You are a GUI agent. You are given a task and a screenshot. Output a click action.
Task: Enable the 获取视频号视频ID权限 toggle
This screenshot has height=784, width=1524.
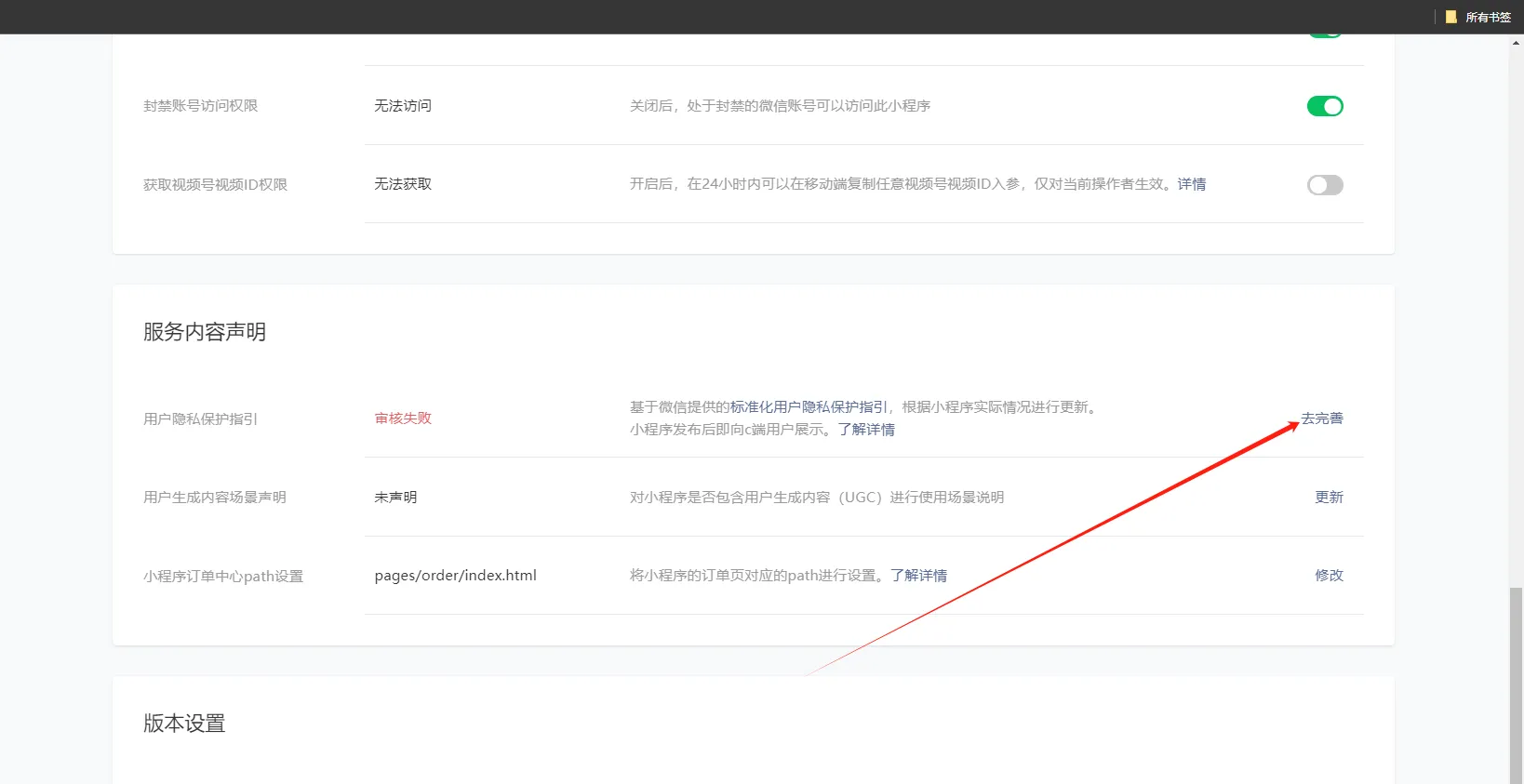(x=1325, y=185)
